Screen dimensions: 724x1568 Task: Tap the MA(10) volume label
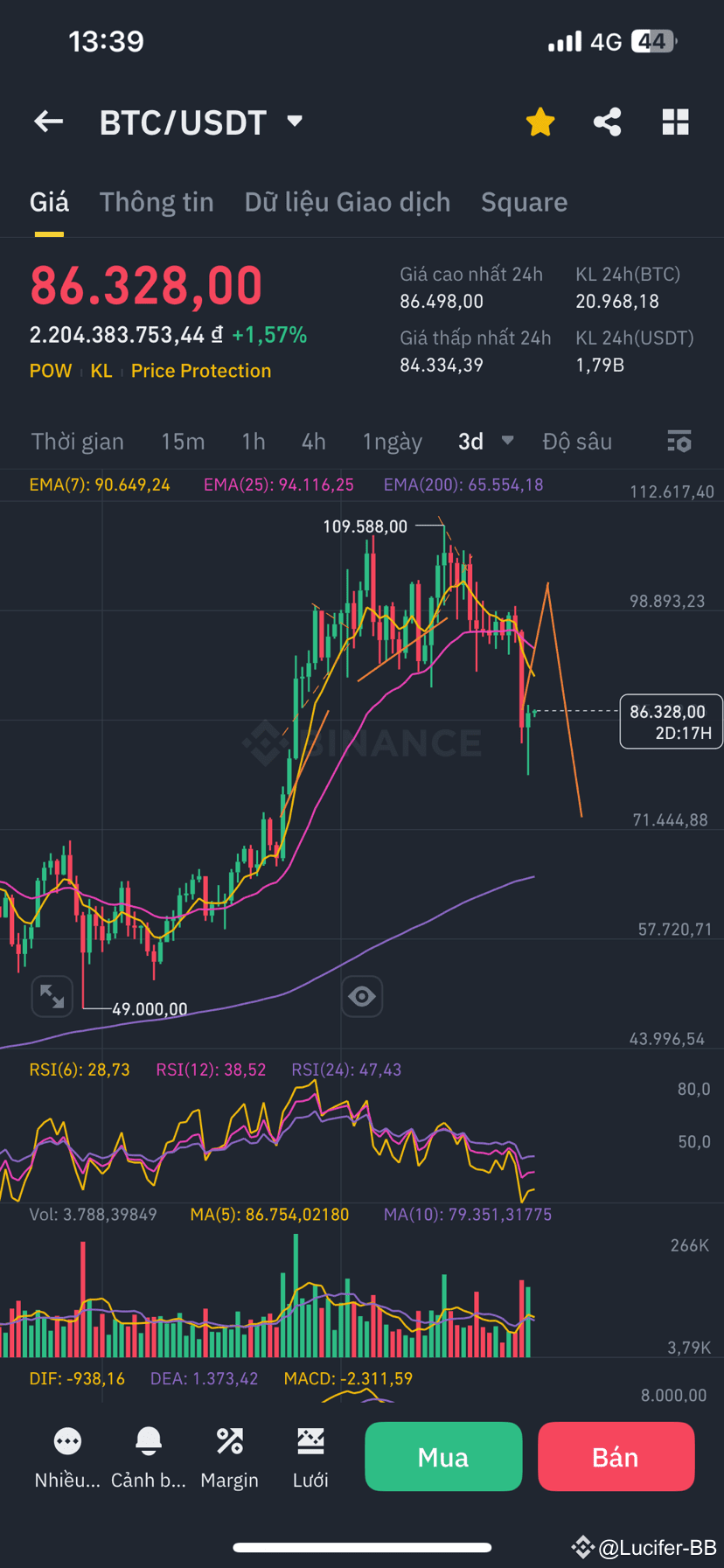[468, 1215]
